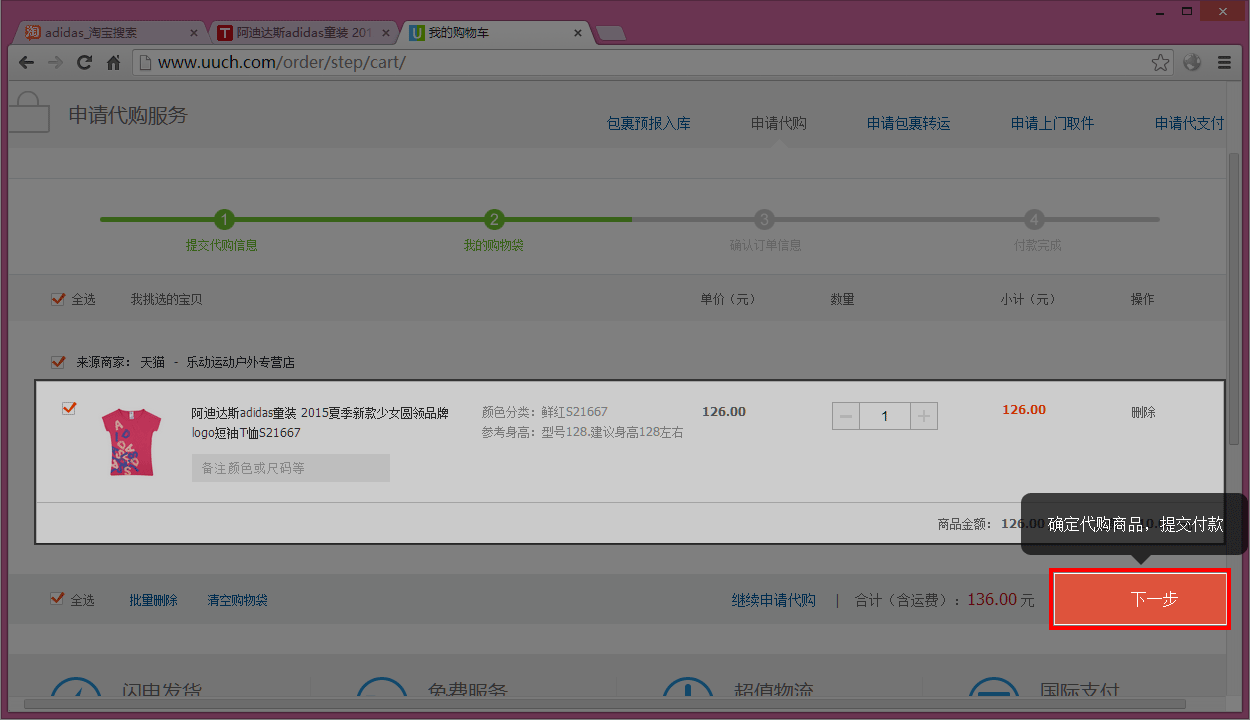
Task: Close the 阿迪达斯adidas童装 tab
Action: pos(386,33)
